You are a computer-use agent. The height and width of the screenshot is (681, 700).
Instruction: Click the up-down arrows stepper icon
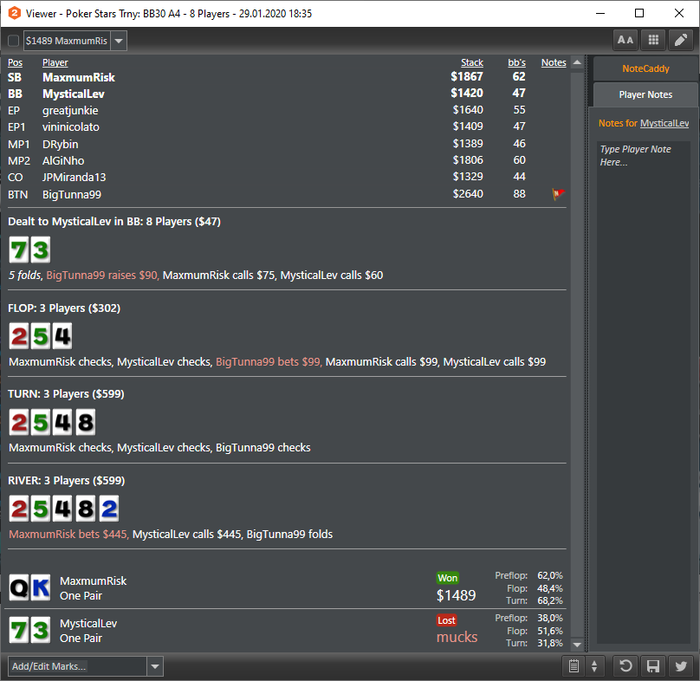594,666
